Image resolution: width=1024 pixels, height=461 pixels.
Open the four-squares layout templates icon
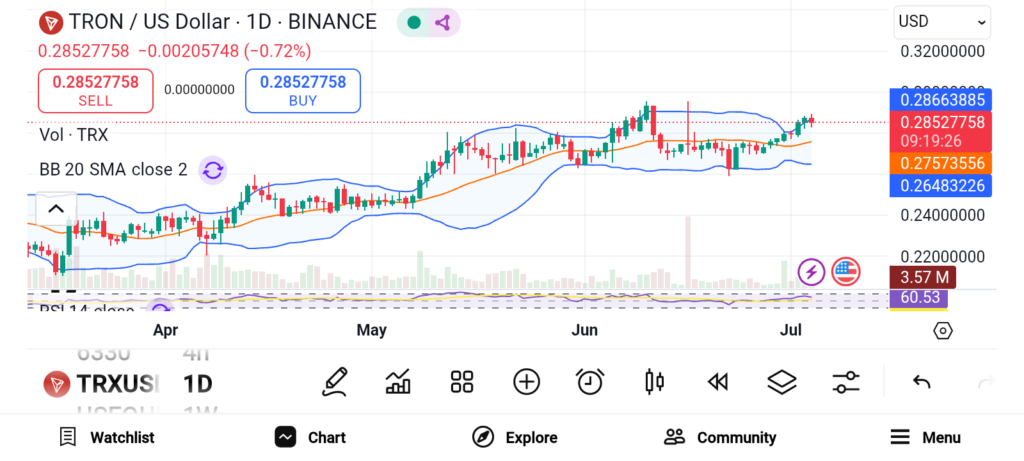[x=462, y=382]
